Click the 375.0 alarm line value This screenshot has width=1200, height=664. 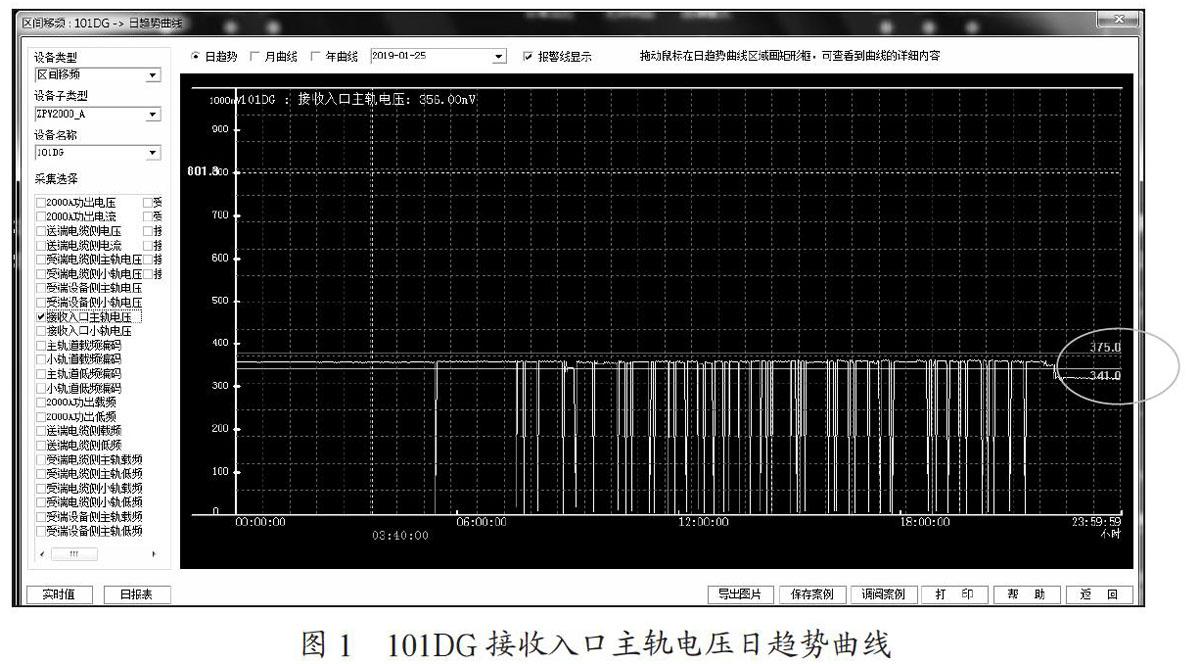pos(1104,347)
